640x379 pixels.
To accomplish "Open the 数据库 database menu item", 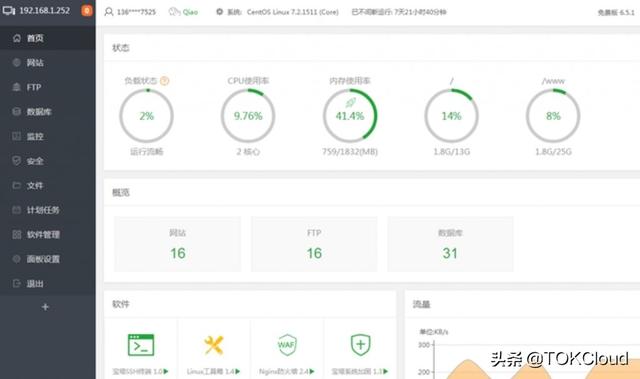I will 48,112.
